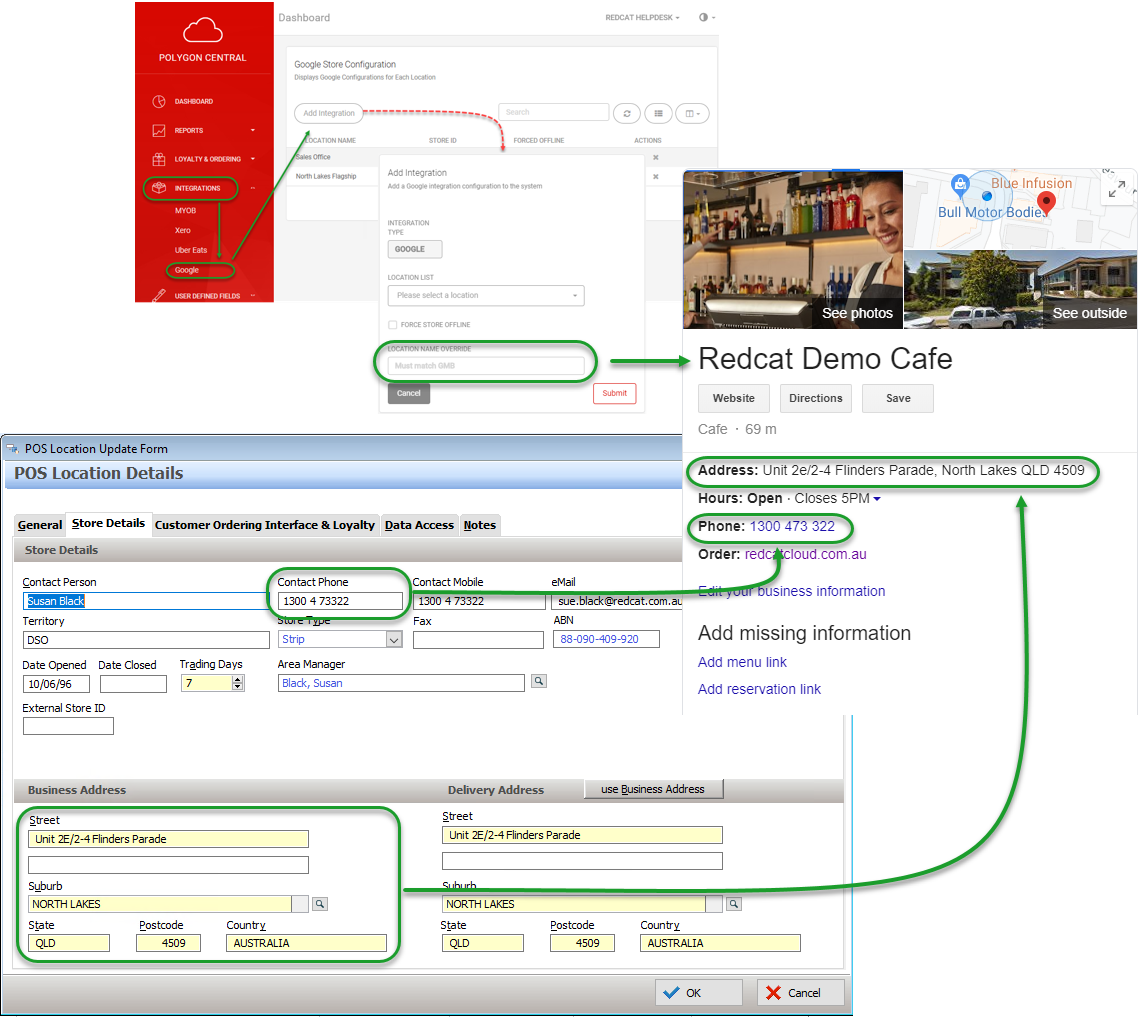Delete the Sales Office integration row
1139x1017 pixels.
tap(656, 157)
